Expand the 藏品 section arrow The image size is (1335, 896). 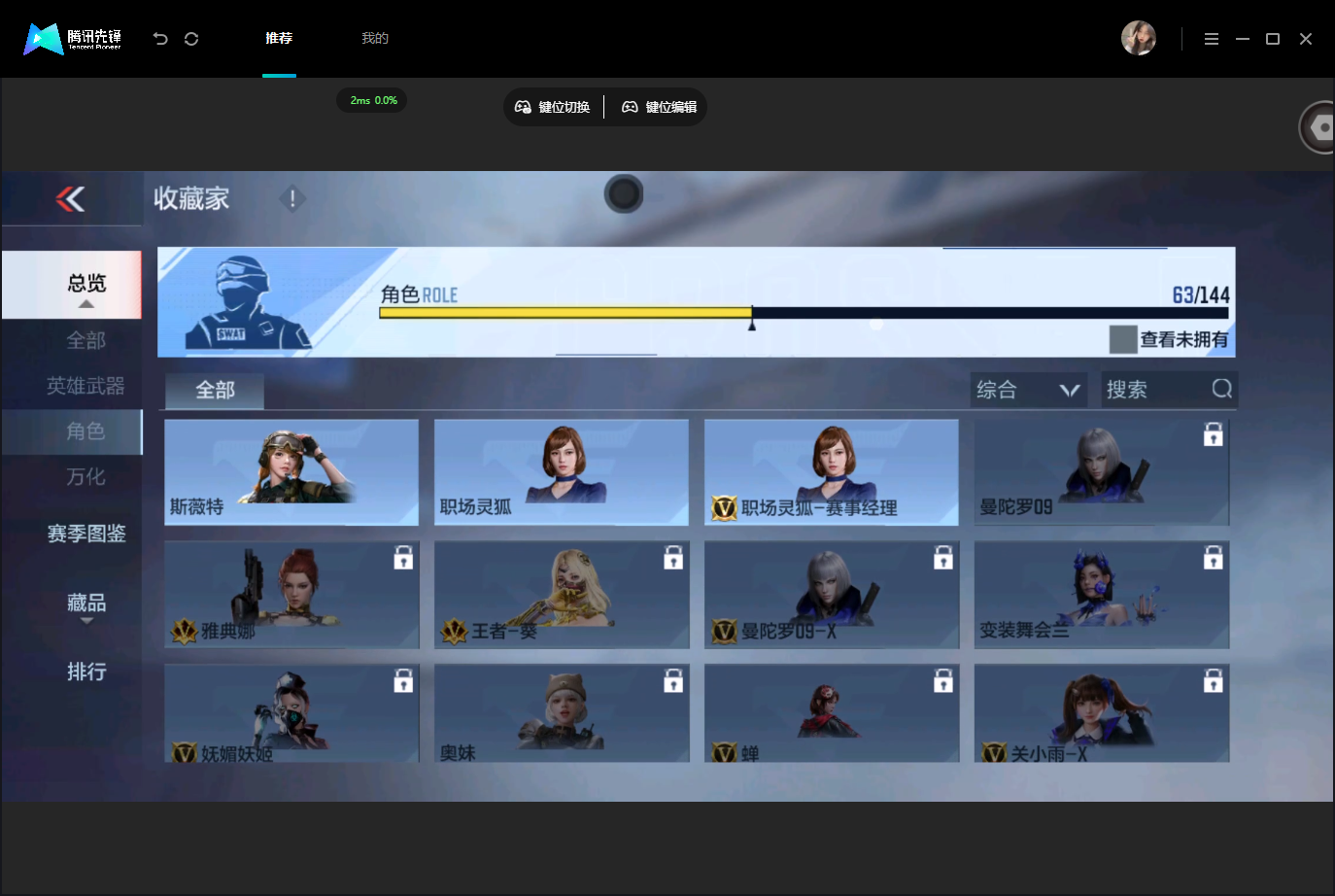pos(86,621)
